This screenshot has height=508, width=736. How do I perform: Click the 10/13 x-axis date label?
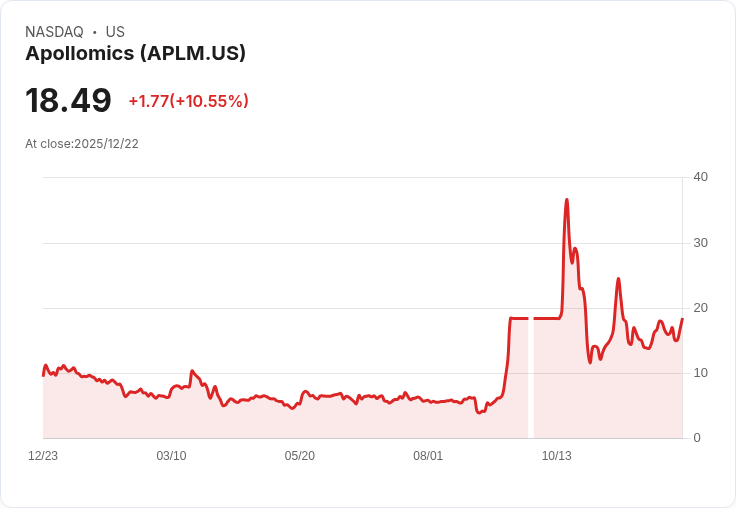556,456
